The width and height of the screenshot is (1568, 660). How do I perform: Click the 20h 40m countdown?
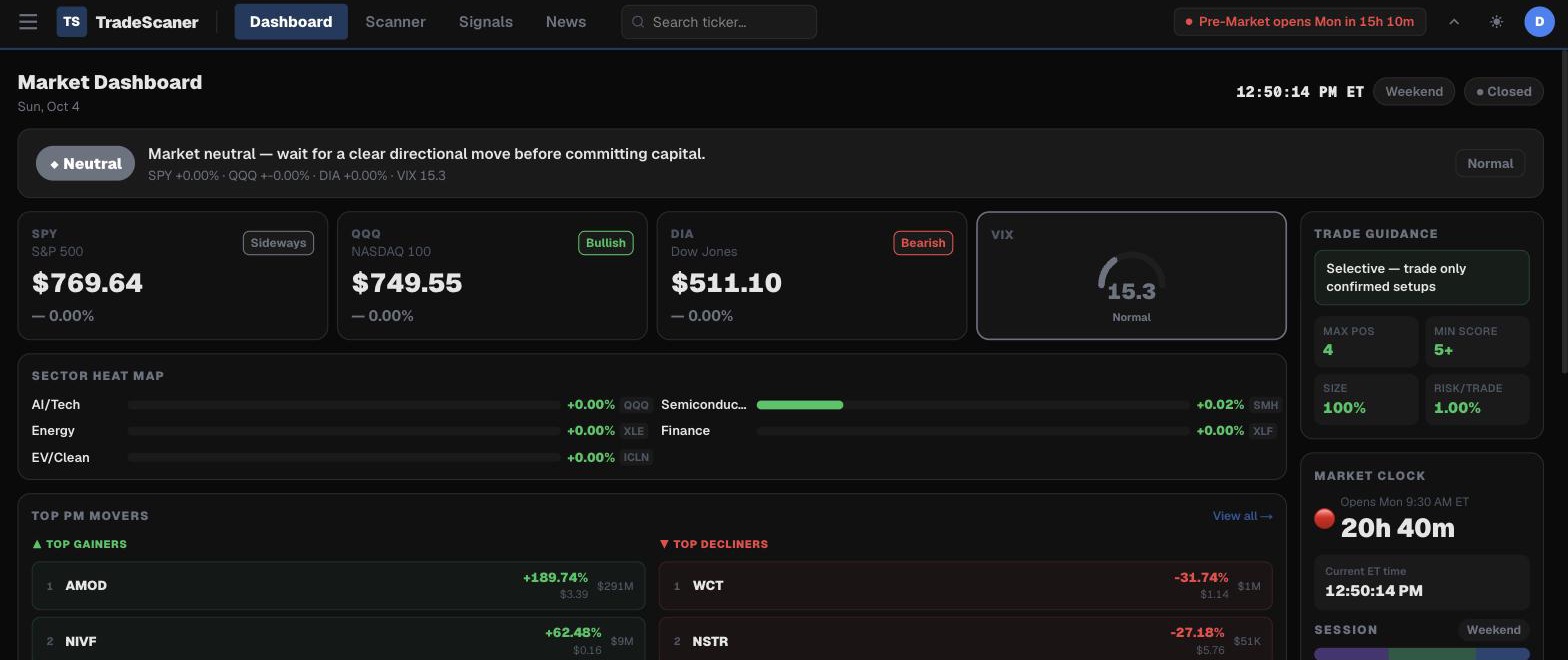pos(1397,528)
